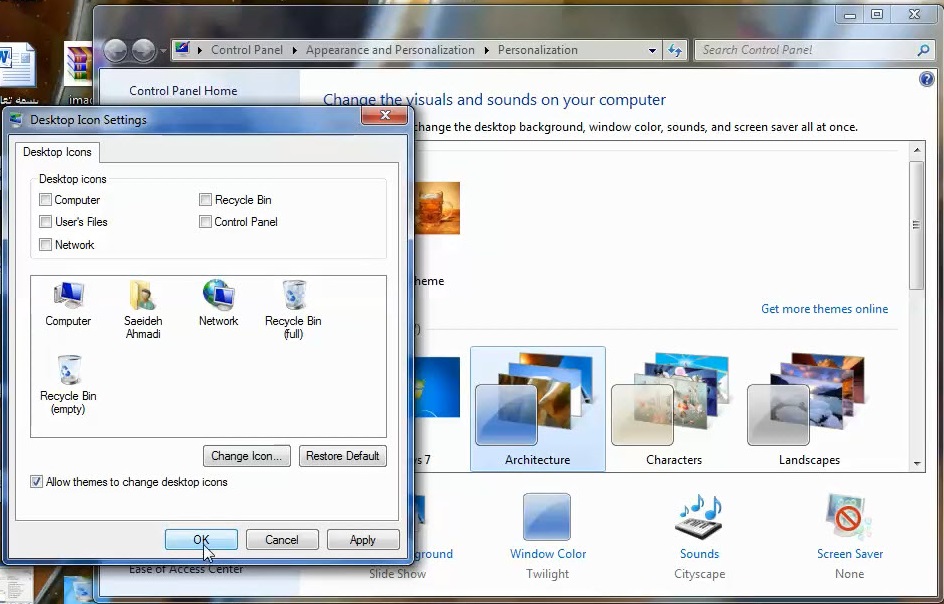The width and height of the screenshot is (944, 604).
Task: Click the Change Icon... button
Action: 247,456
